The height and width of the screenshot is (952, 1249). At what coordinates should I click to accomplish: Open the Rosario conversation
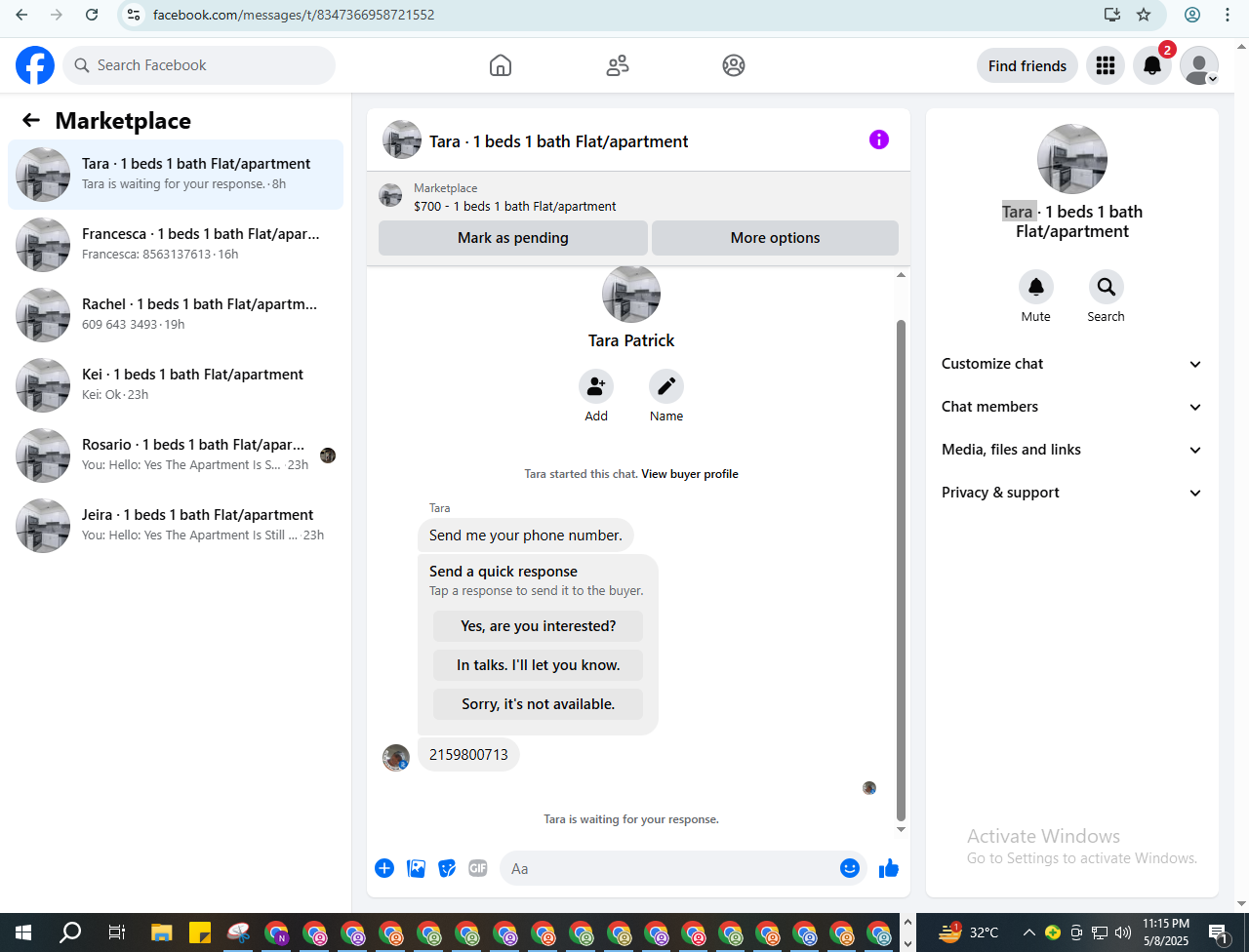(176, 456)
